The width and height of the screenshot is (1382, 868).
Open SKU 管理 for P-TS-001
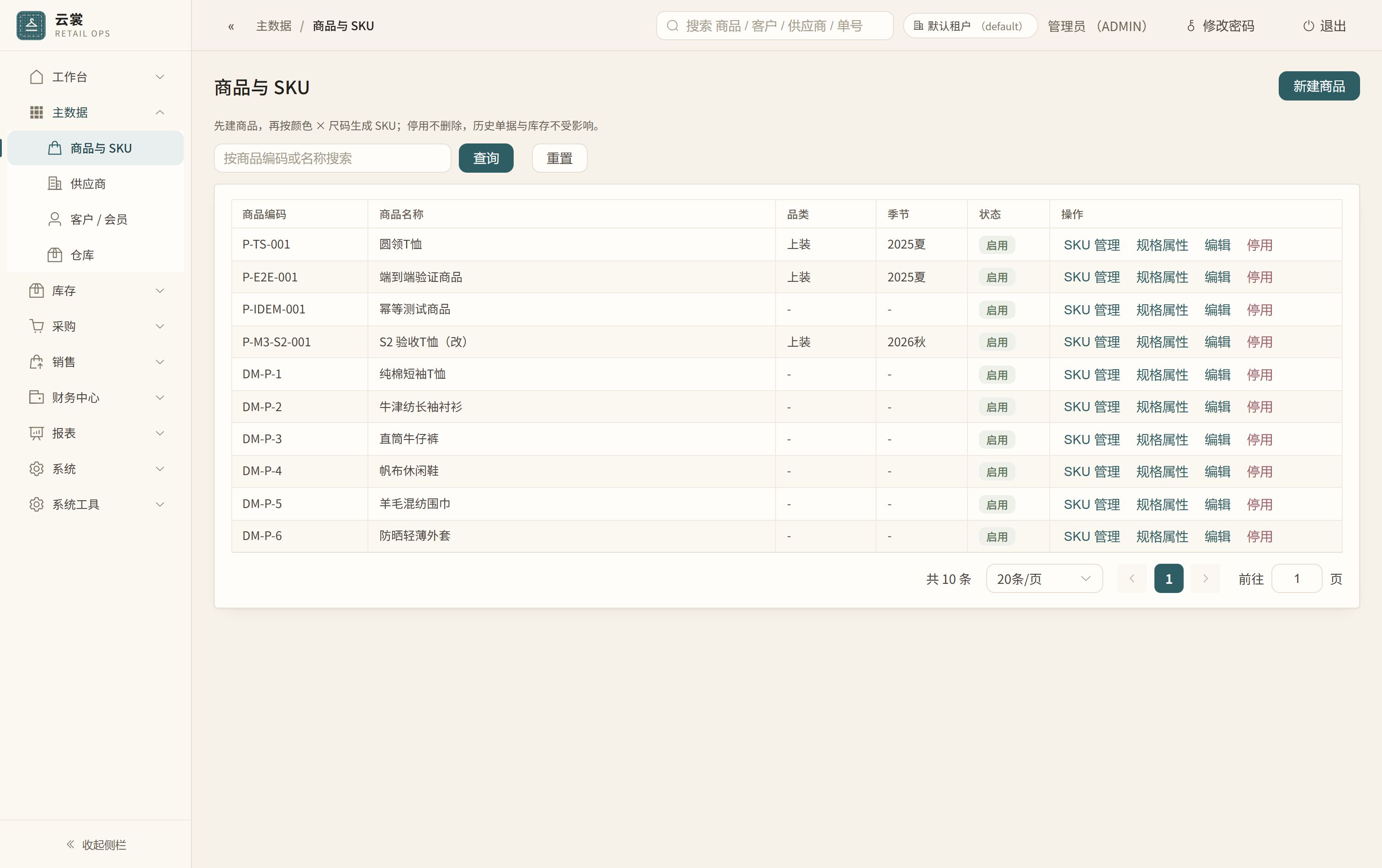(1092, 245)
